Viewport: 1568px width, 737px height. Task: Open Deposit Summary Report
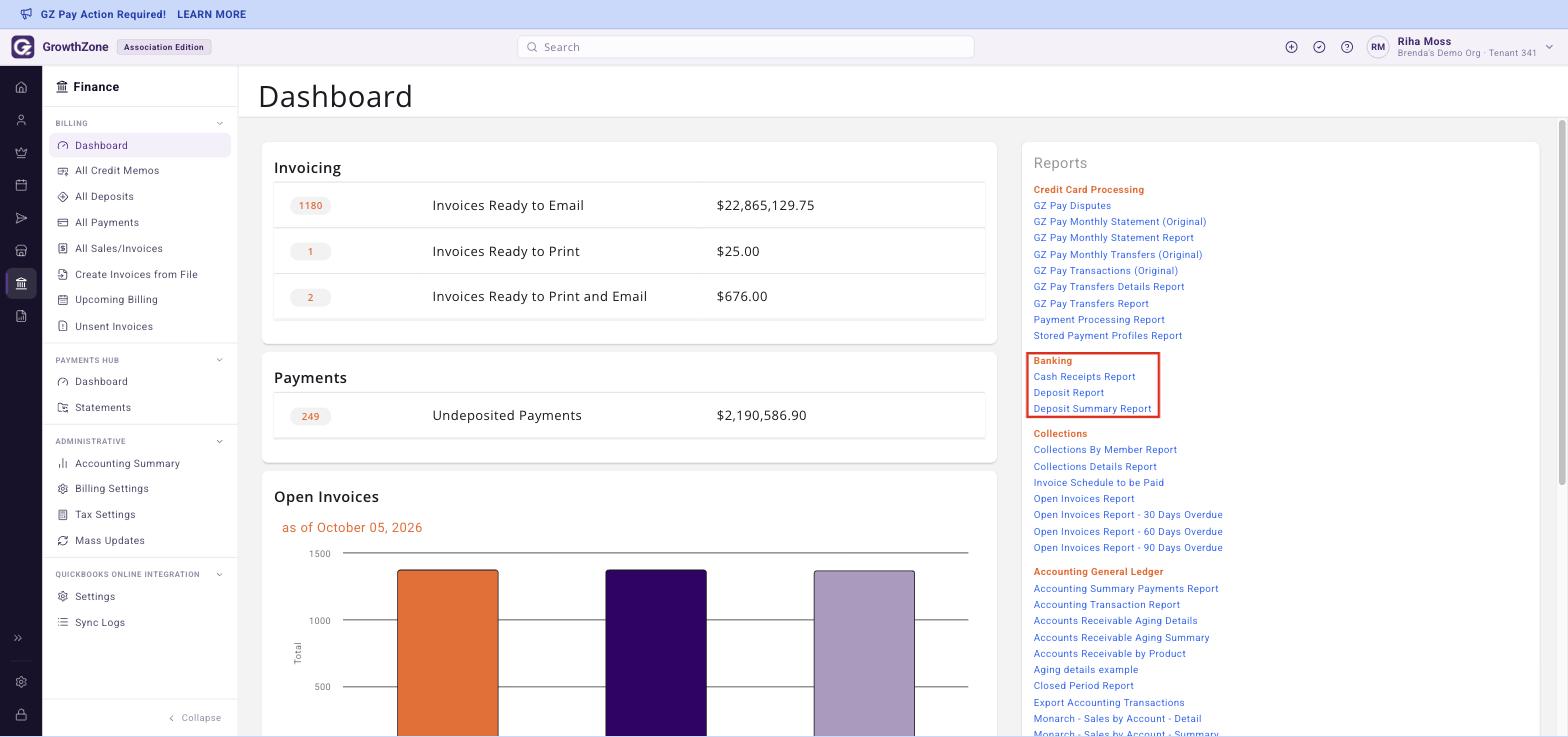pos(1092,409)
